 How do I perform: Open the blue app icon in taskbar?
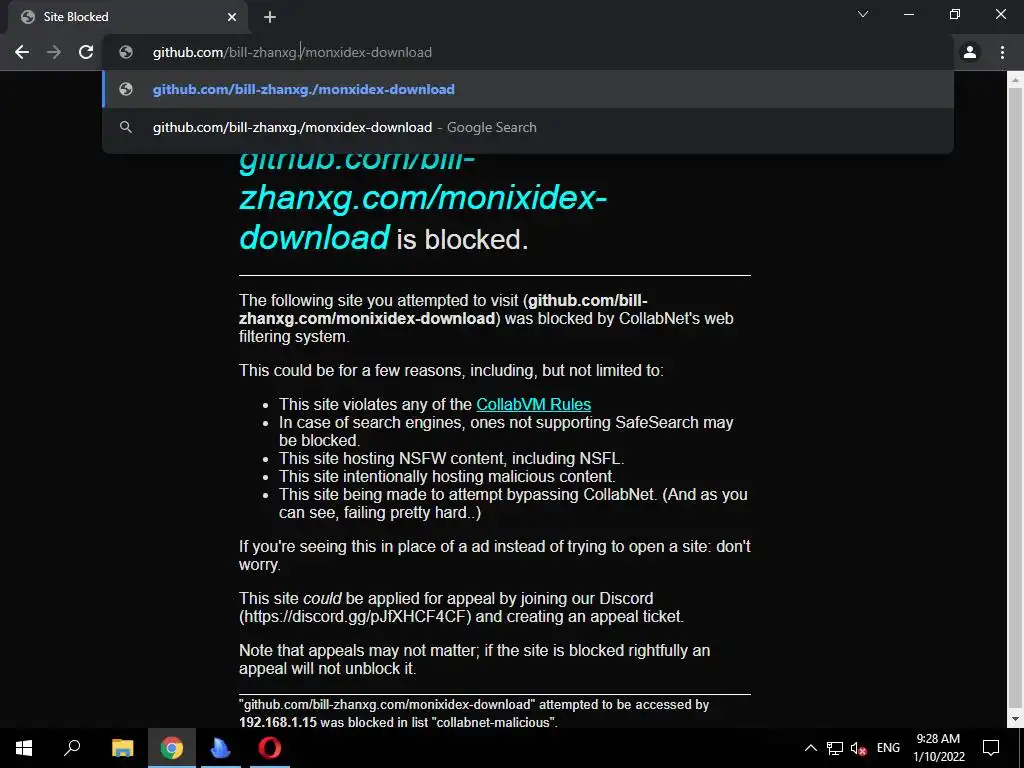221,748
